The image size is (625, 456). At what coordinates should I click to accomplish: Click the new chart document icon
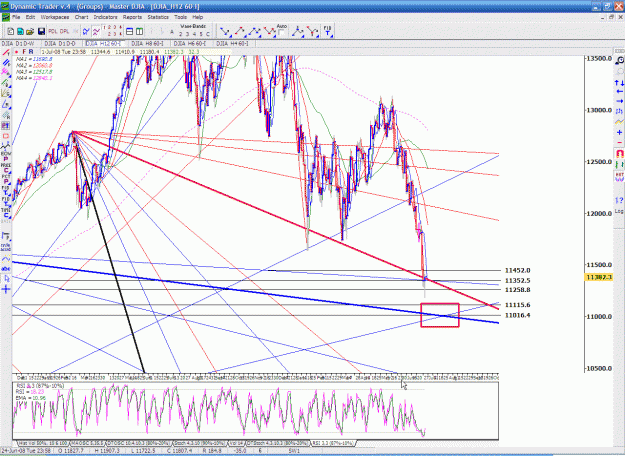[x=11, y=31]
